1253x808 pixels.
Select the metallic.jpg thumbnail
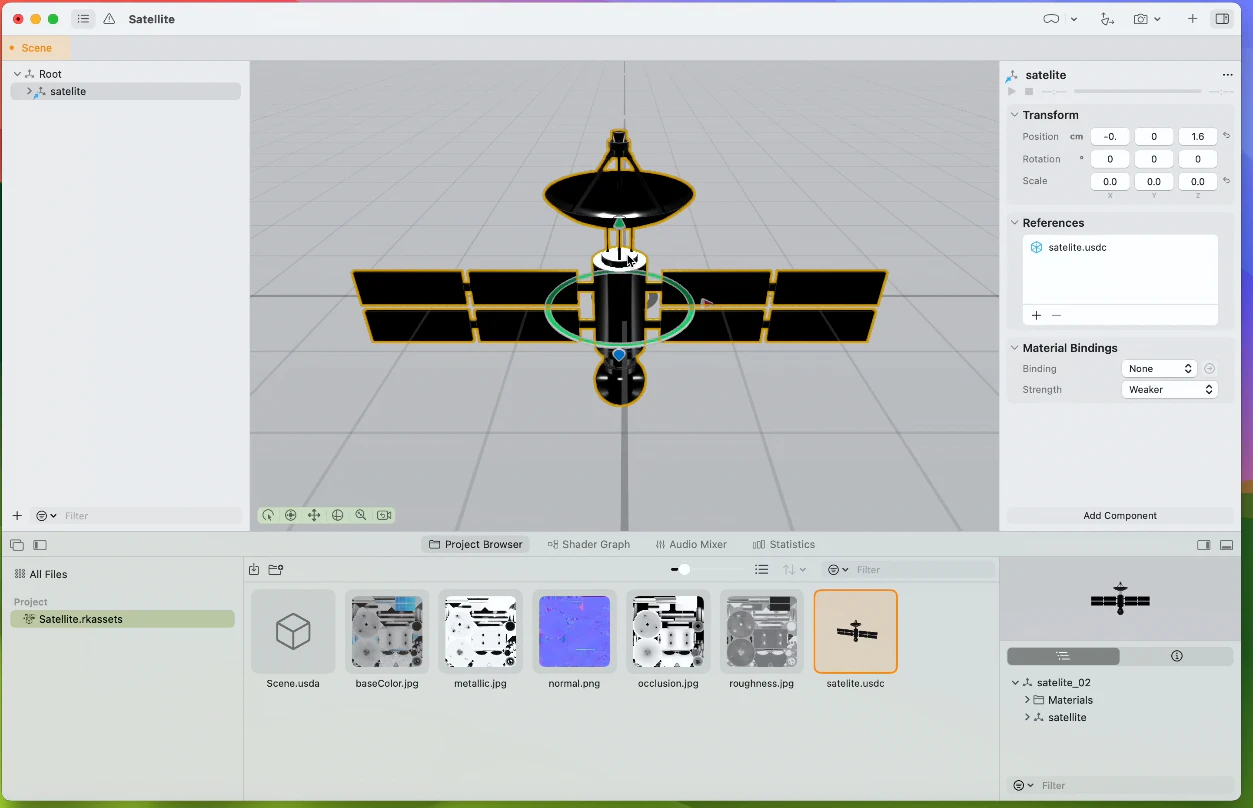(x=481, y=631)
